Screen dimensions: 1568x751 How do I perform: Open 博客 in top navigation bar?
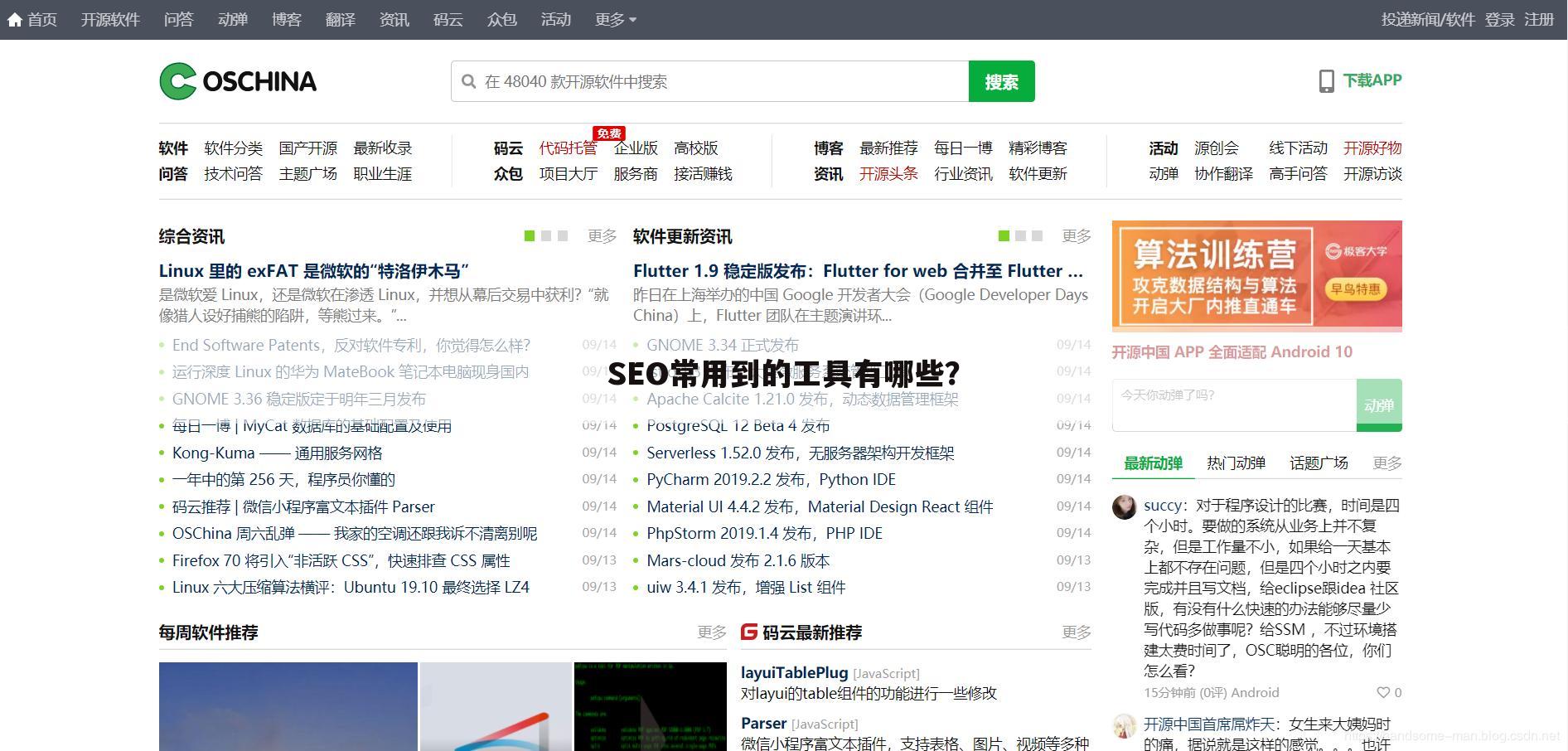coord(286,20)
